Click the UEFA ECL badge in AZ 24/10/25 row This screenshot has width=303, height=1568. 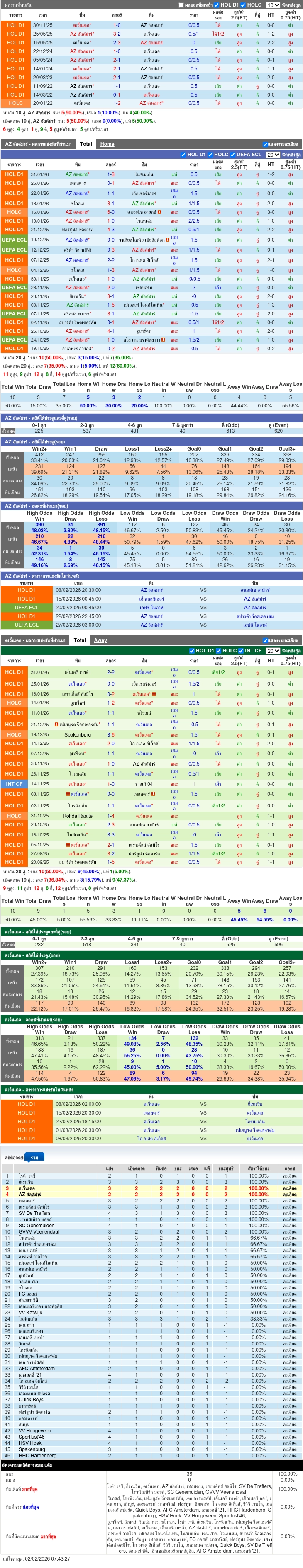click(14, 339)
